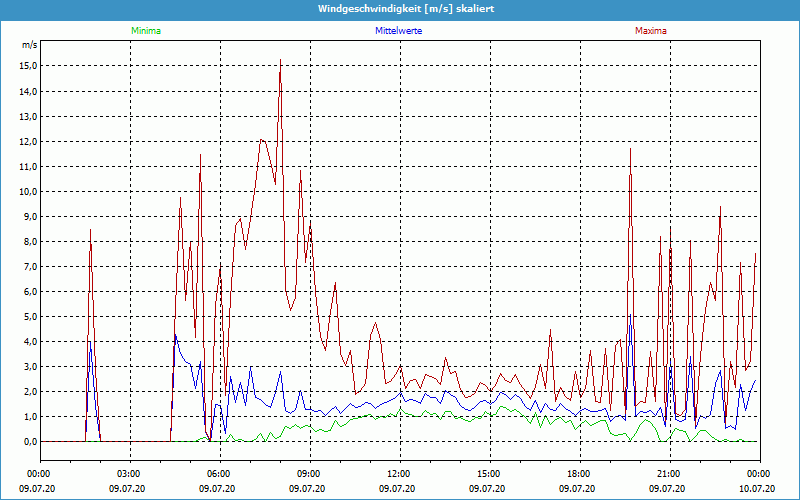Select the first 00:00 09.07.20 time label
This screenshot has width=800, height=500.
(39, 480)
